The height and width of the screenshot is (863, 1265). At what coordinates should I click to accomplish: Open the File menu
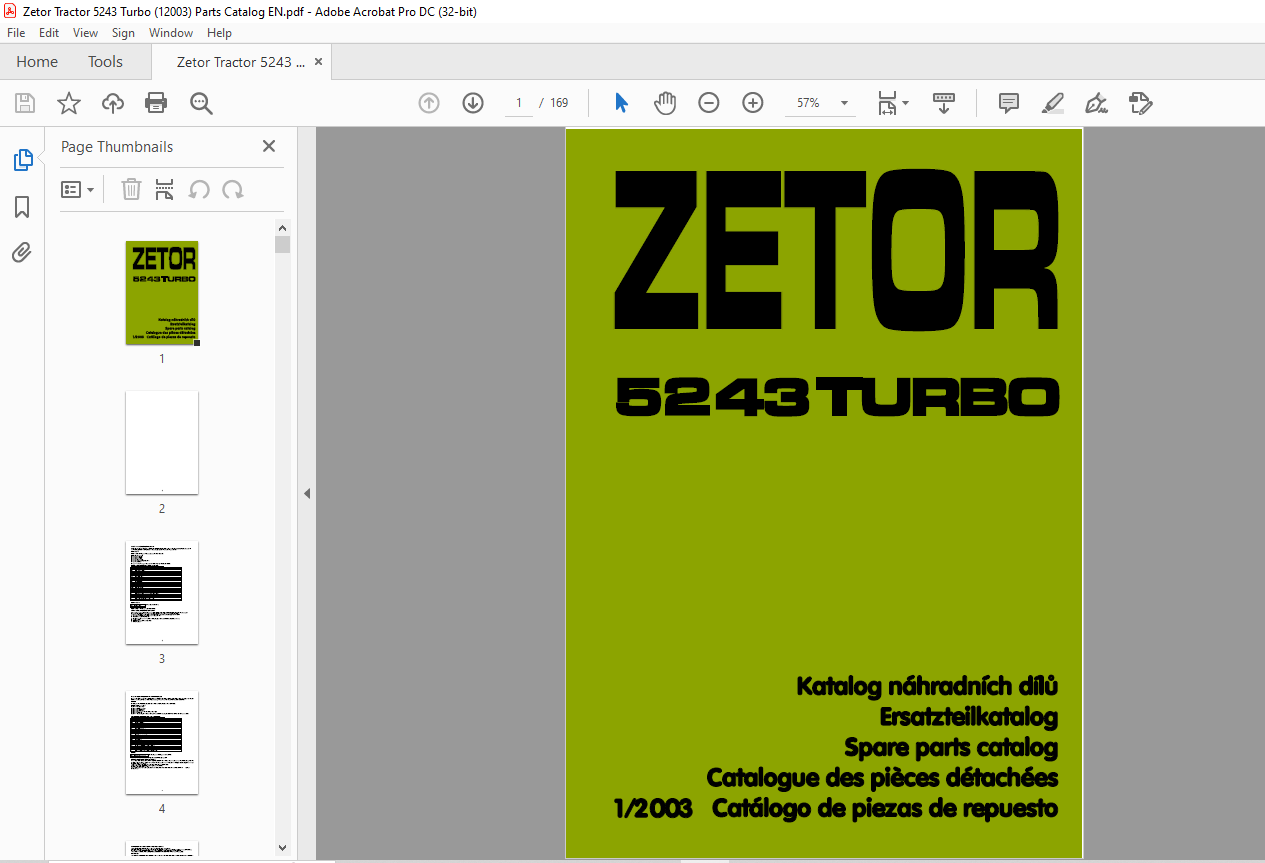pyautogui.click(x=16, y=33)
